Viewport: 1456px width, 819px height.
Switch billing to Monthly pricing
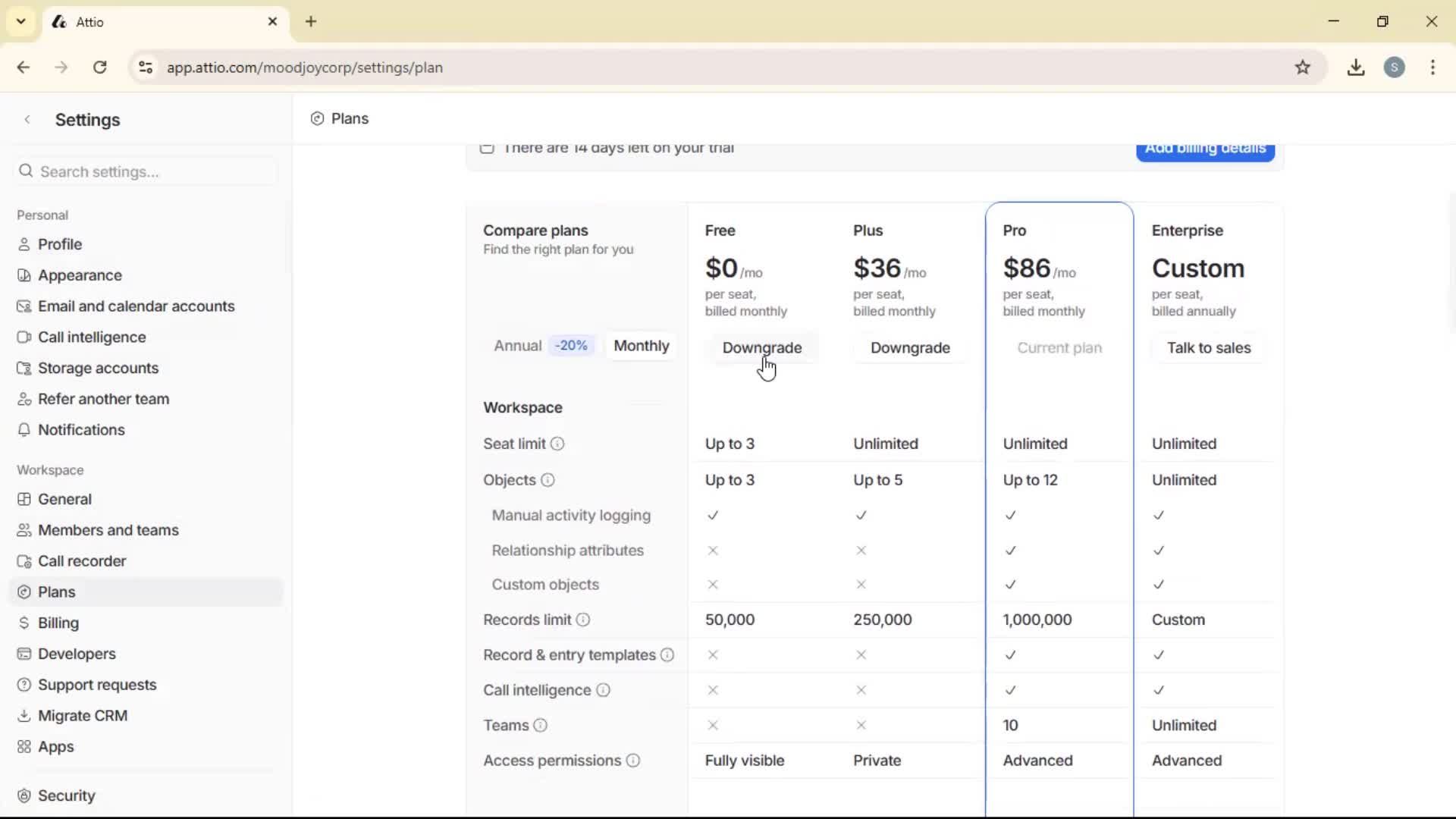(x=641, y=345)
